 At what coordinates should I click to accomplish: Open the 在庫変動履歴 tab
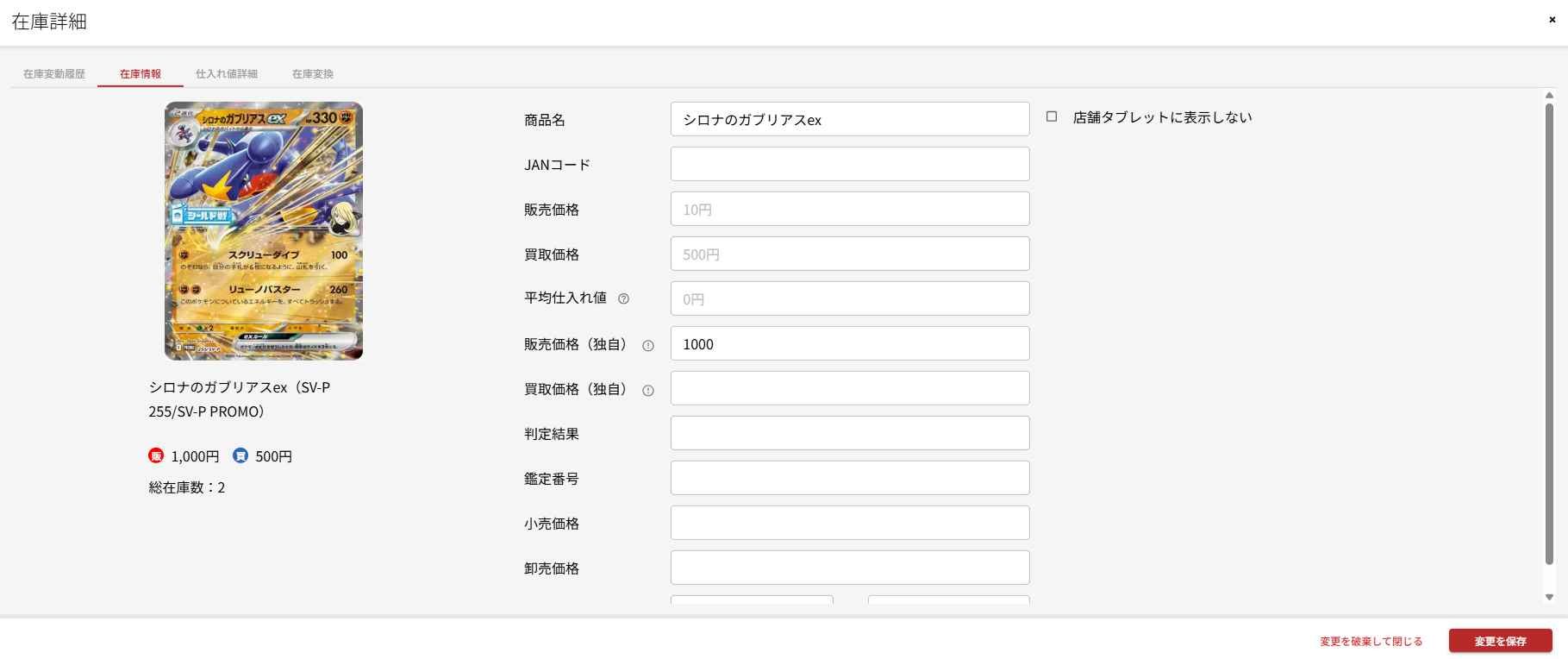point(54,74)
